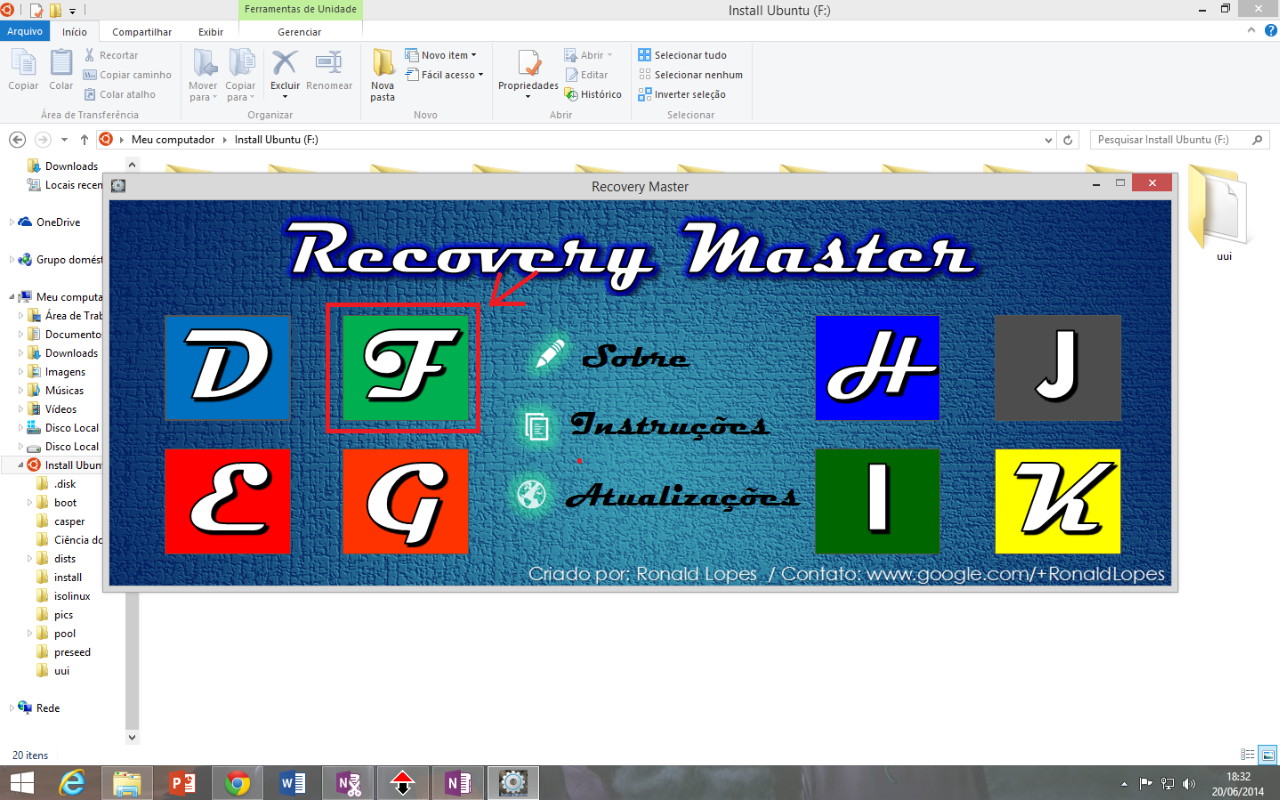Open the casper folder in tree
The height and width of the screenshot is (800, 1280).
(x=69, y=521)
